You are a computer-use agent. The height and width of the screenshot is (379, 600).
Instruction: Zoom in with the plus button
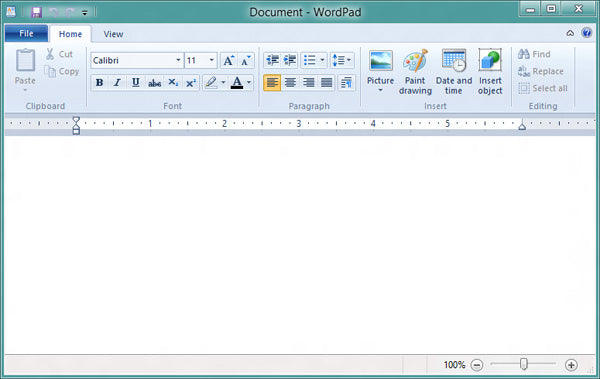(571, 365)
